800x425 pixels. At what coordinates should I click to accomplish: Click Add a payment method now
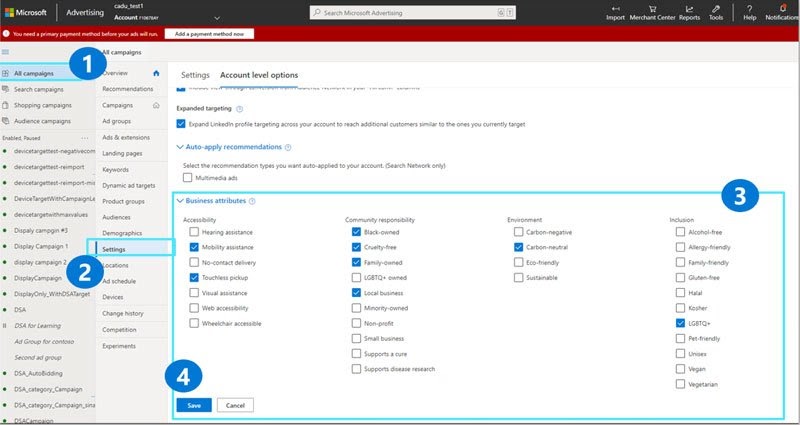pos(209,34)
